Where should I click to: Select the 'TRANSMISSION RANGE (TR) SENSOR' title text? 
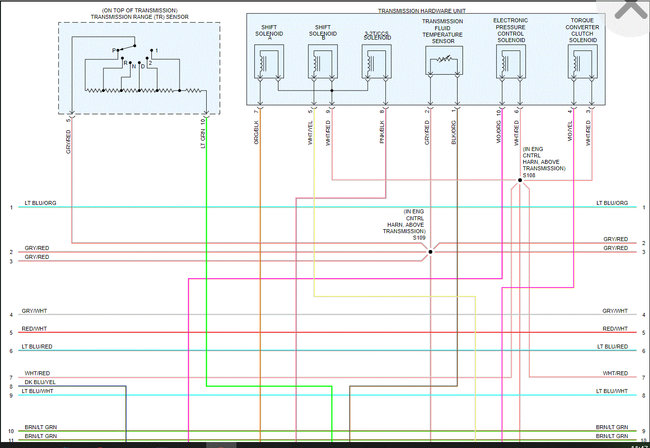pos(140,17)
